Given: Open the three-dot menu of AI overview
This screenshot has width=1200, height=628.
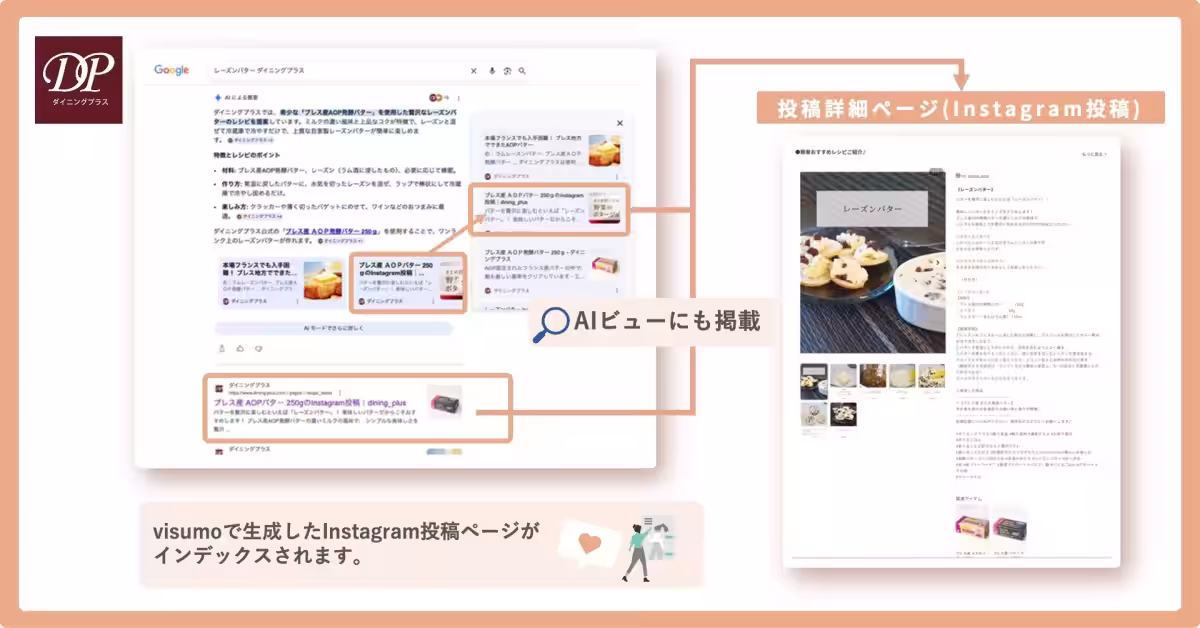Looking at the screenshot, I should point(459,97).
